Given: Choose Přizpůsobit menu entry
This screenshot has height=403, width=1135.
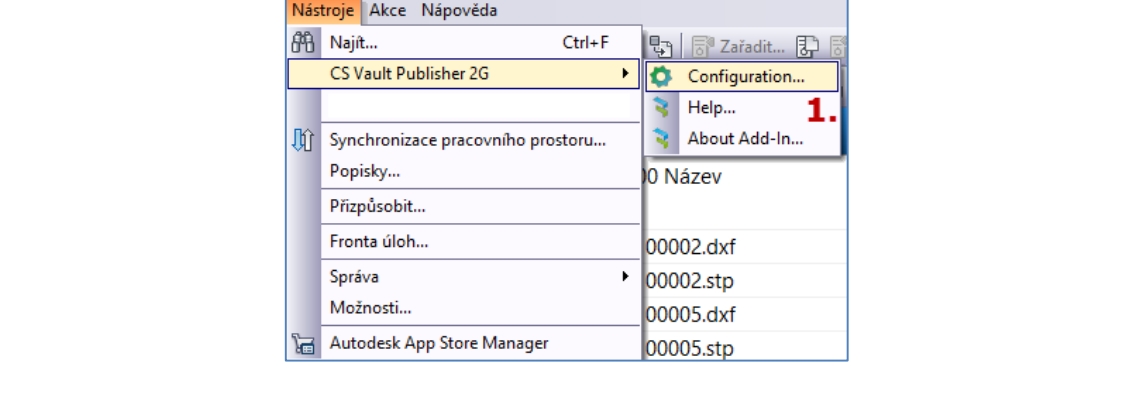Looking at the screenshot, I should click(377, 208).
